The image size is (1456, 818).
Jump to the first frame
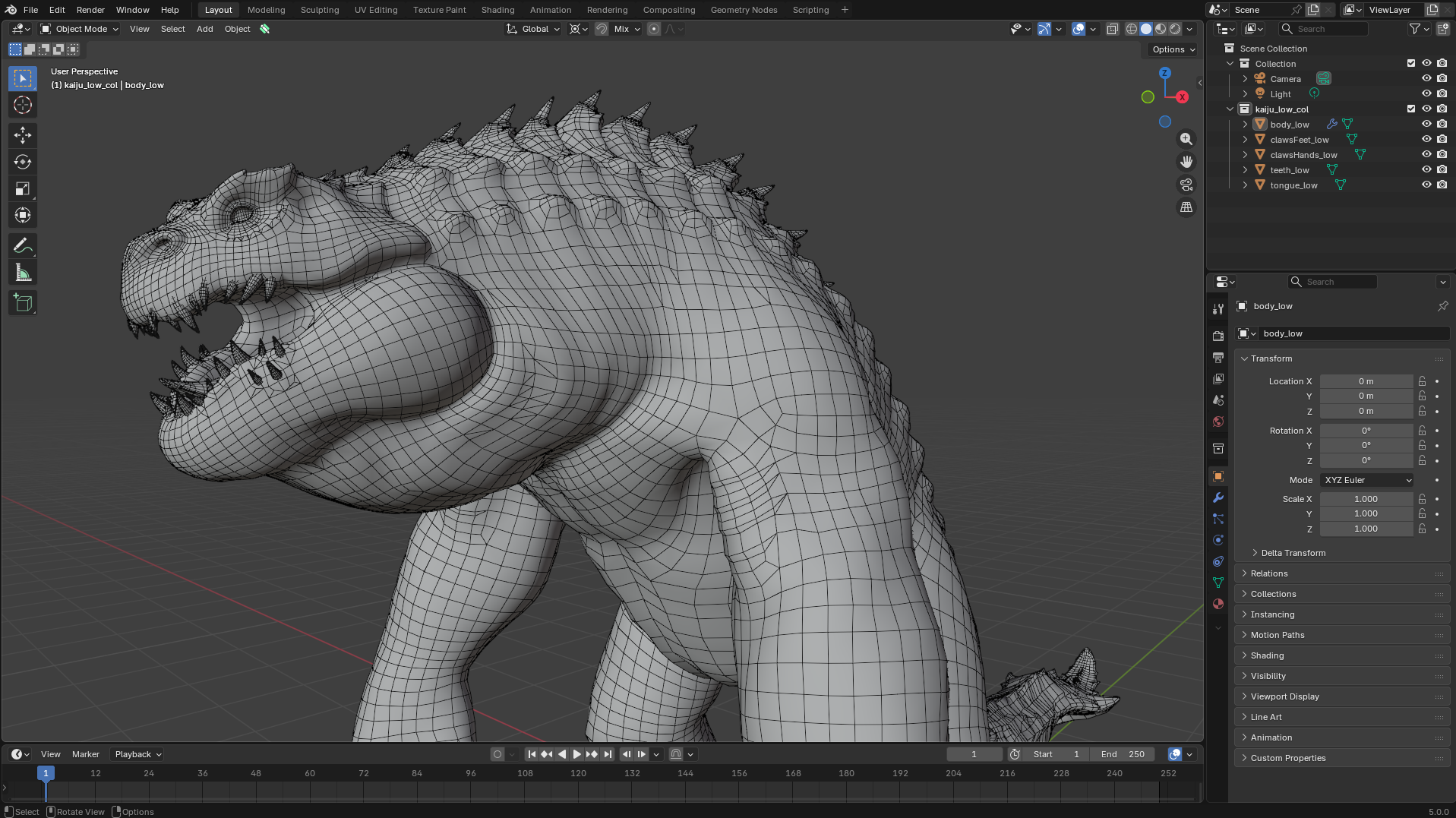pyautogui.click(x=532, y=754)
